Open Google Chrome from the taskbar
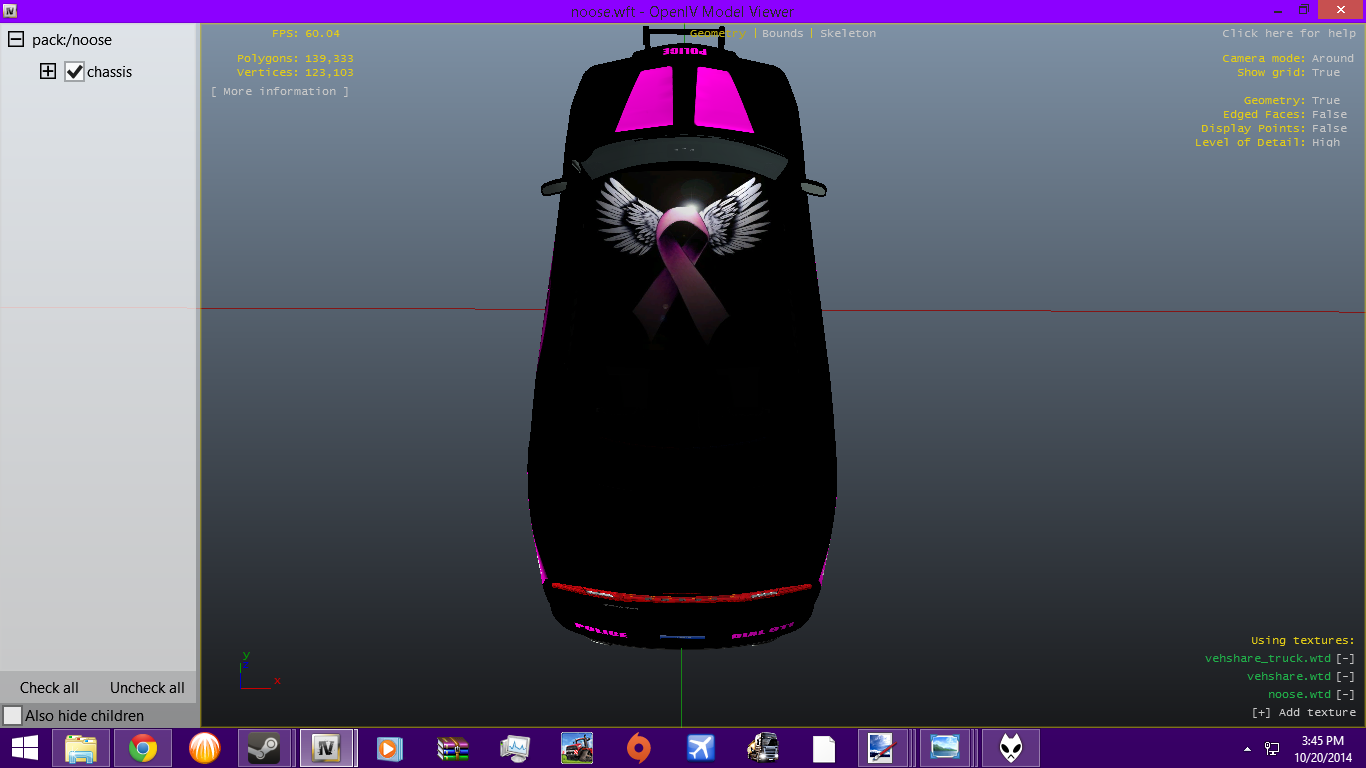The image size is (1366, 768). [142, 748]
